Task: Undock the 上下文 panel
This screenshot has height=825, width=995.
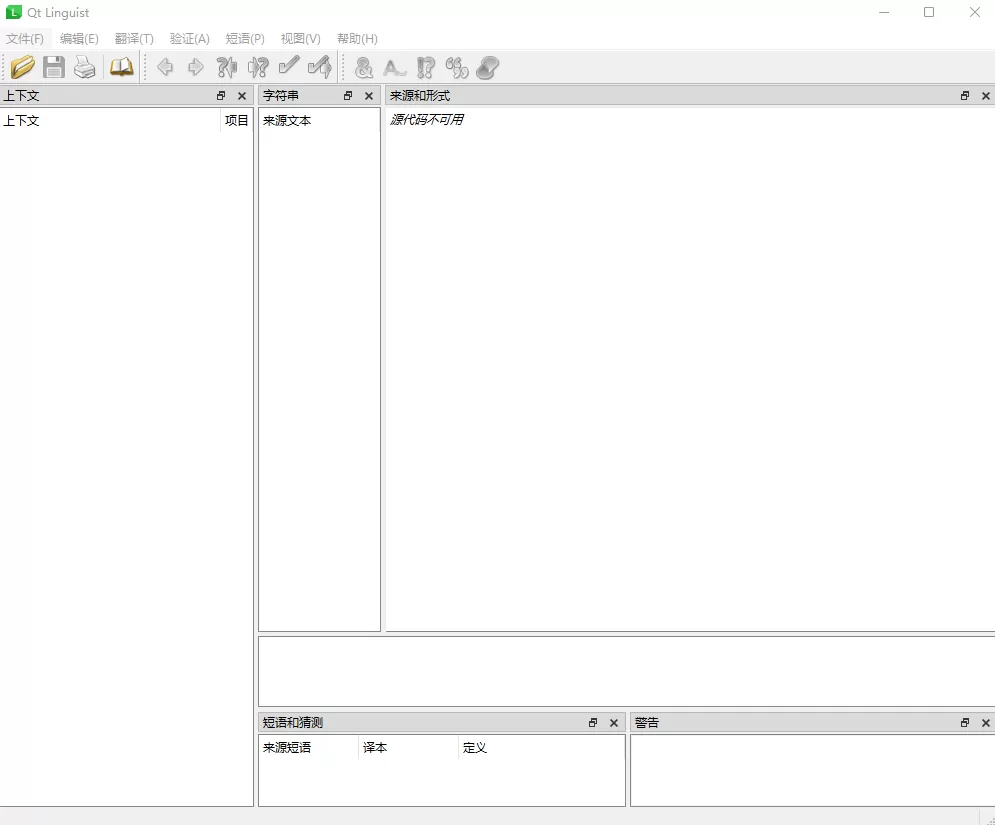Action: pos(221,95)
